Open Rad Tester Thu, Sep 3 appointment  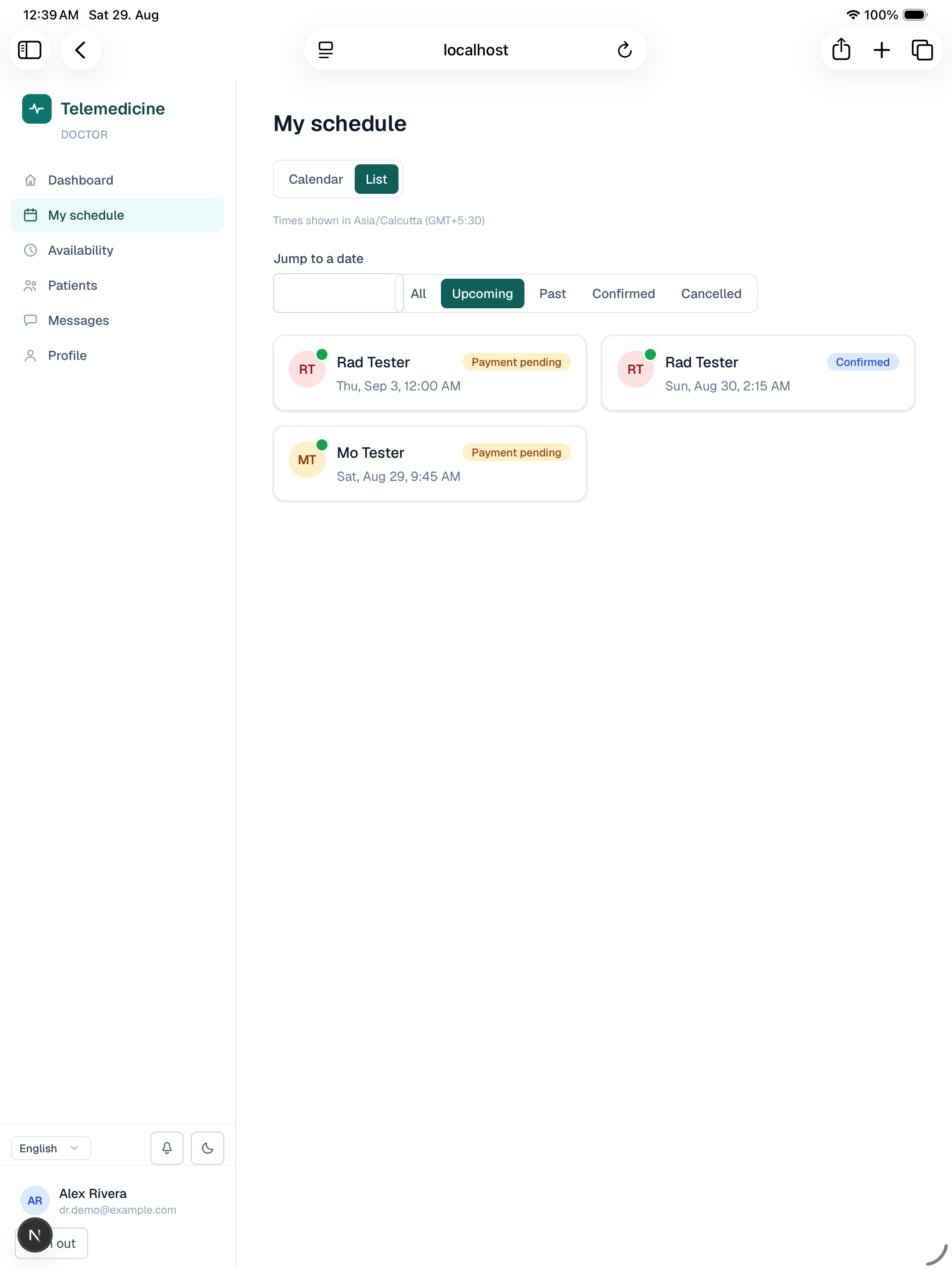[x=430, y=372]
